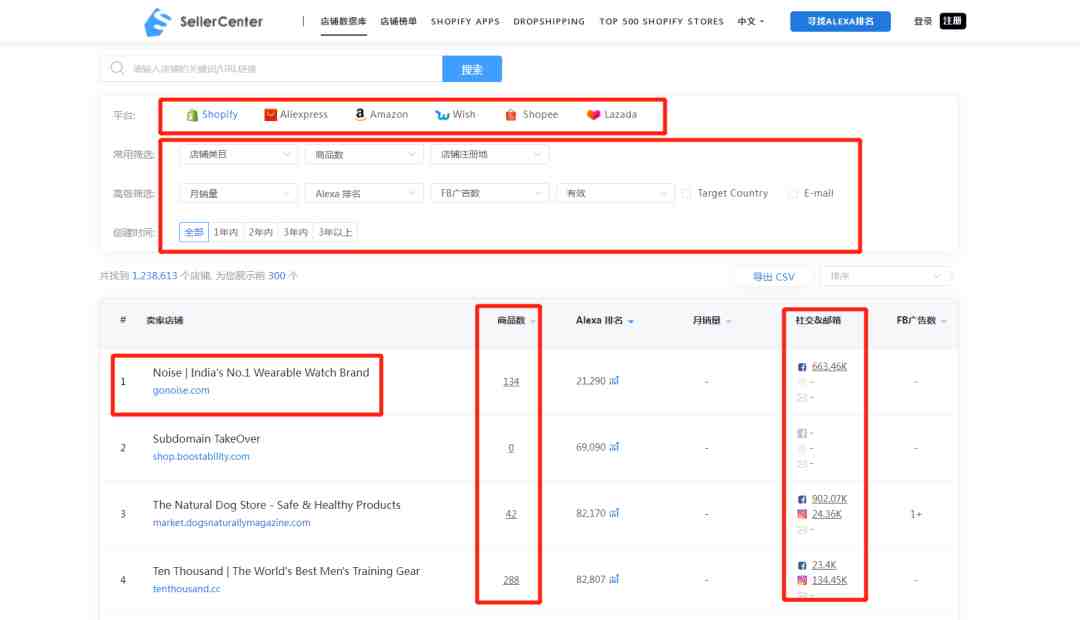The width and height of the screenshot is (1080, 620).
Task: Sort by Alexa 排名 column arrow
Action: [x=631, y=322]
